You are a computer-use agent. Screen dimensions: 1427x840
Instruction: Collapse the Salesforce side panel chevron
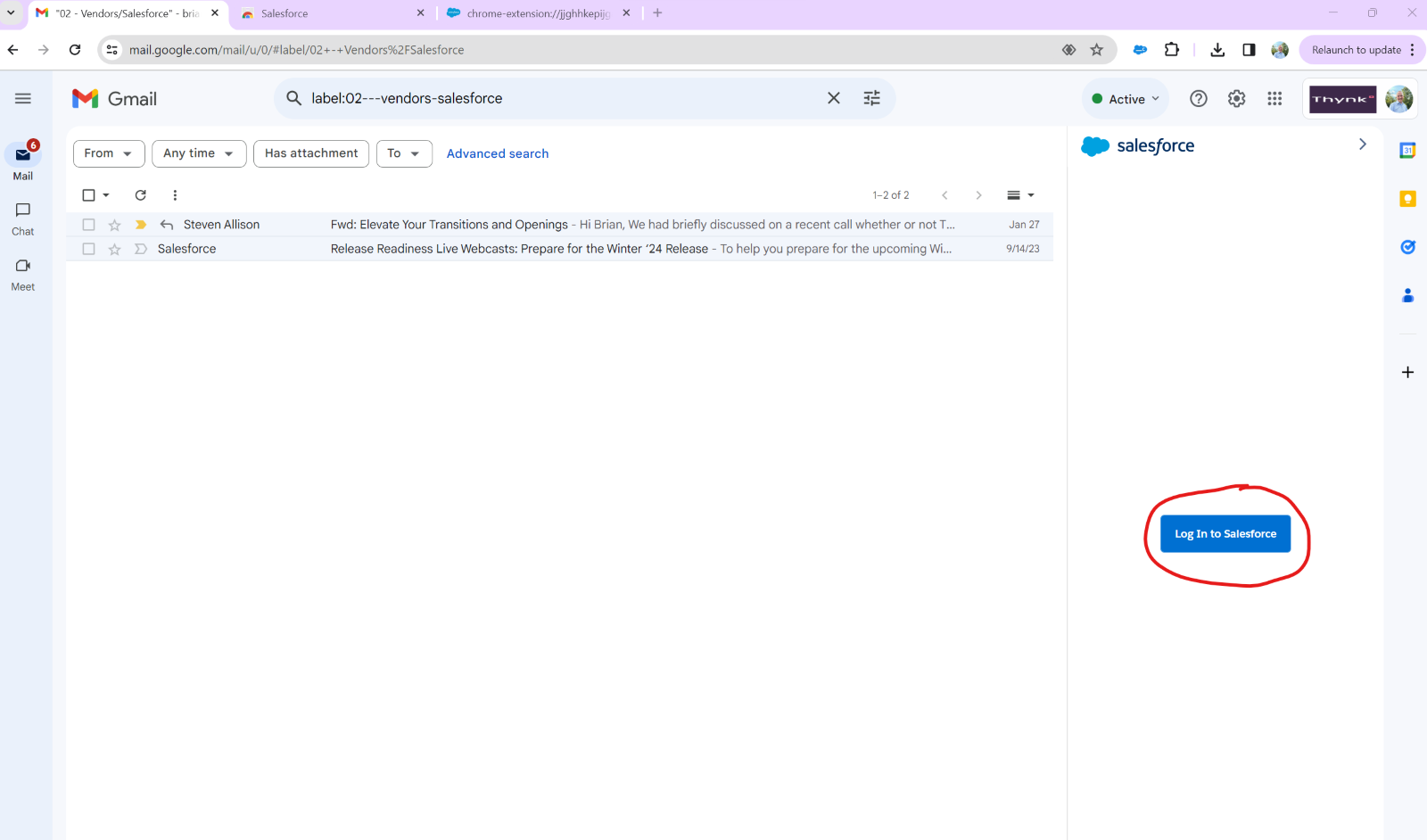coord(1362,144)
